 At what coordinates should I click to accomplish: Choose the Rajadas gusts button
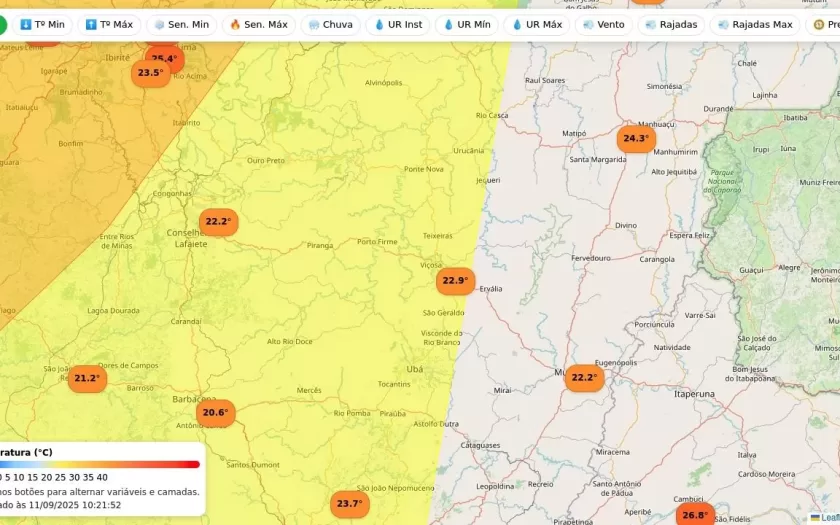coord(671,25)
